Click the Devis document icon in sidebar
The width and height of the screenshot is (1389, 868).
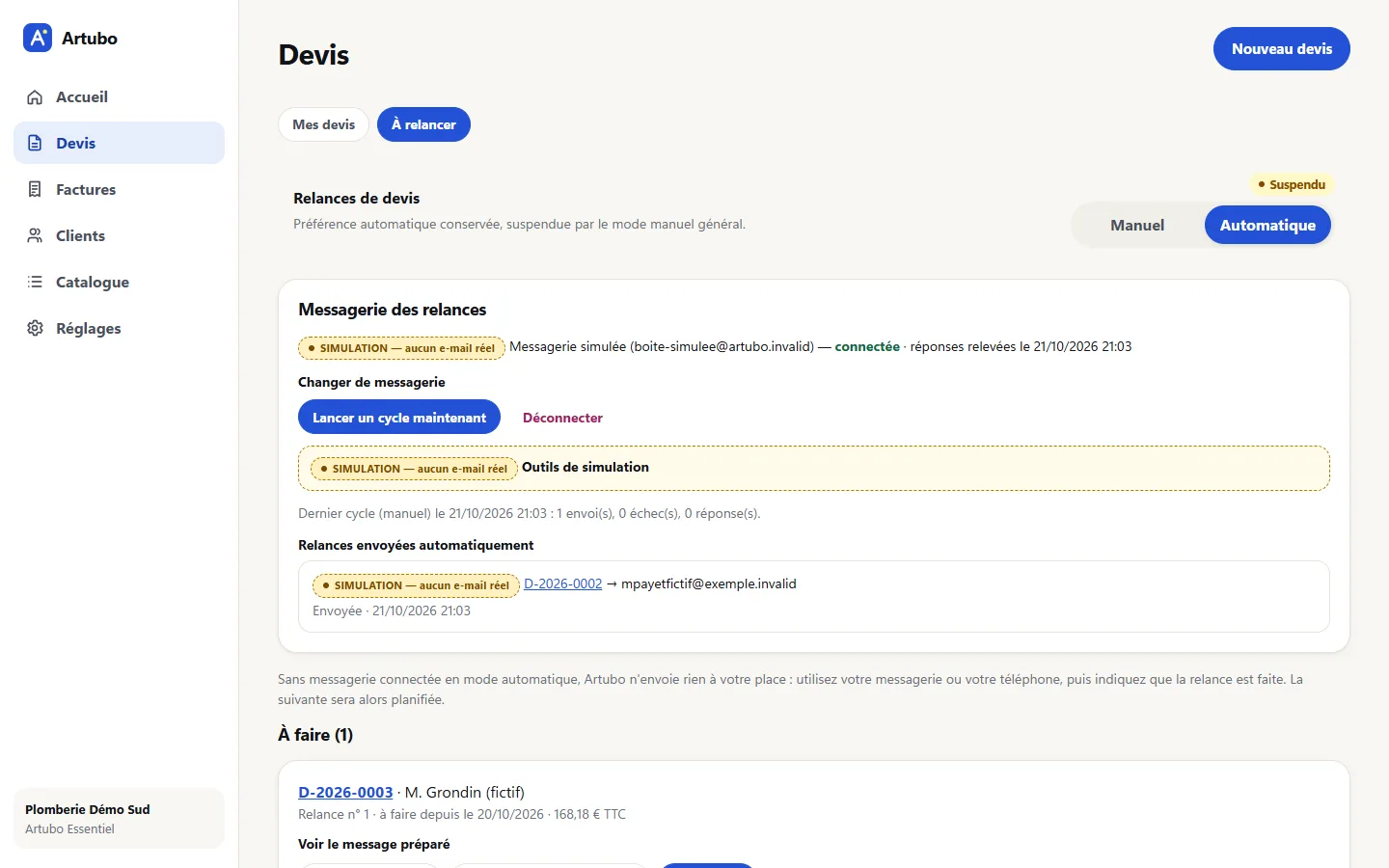tap(35, 143)
